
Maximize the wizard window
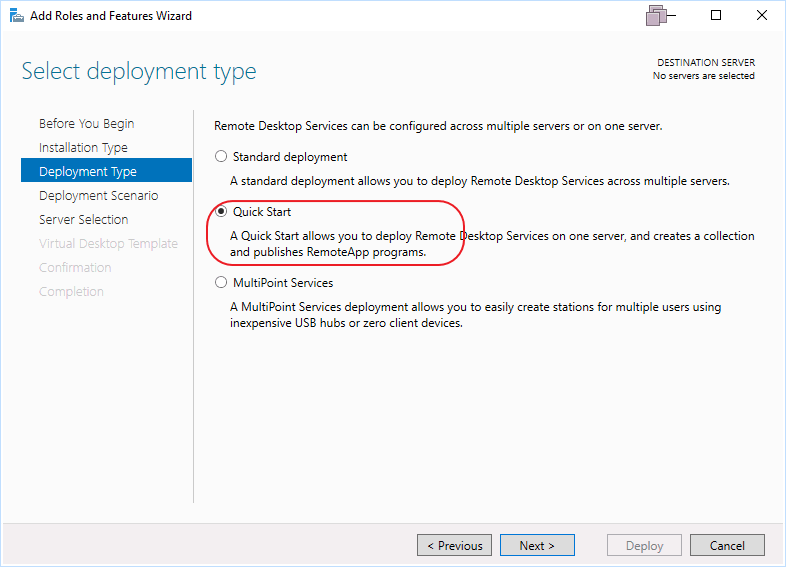click(x=717, y=16)
